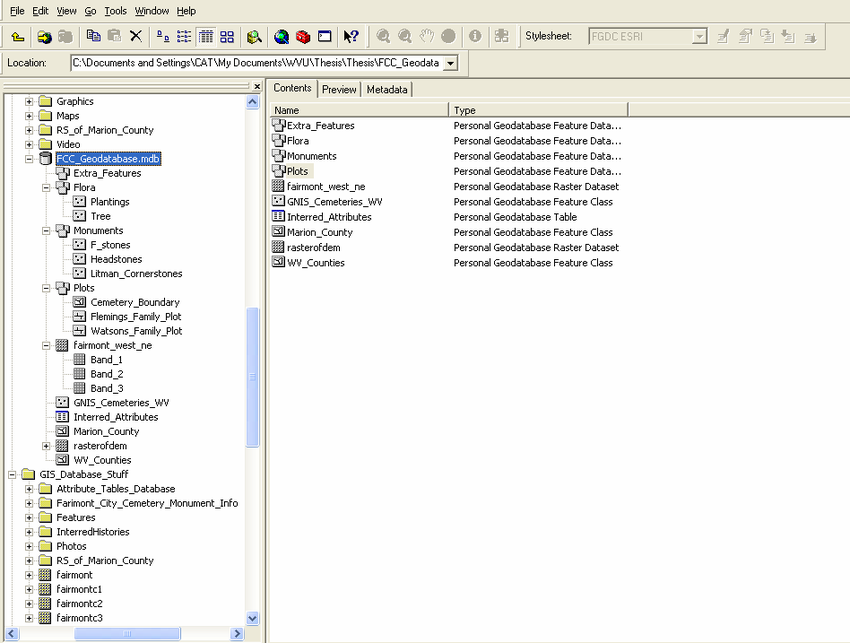The width and height of the screenshot is (850, 643).
Task: Click the Copy toolbar icon
Action: coord(93,36)
